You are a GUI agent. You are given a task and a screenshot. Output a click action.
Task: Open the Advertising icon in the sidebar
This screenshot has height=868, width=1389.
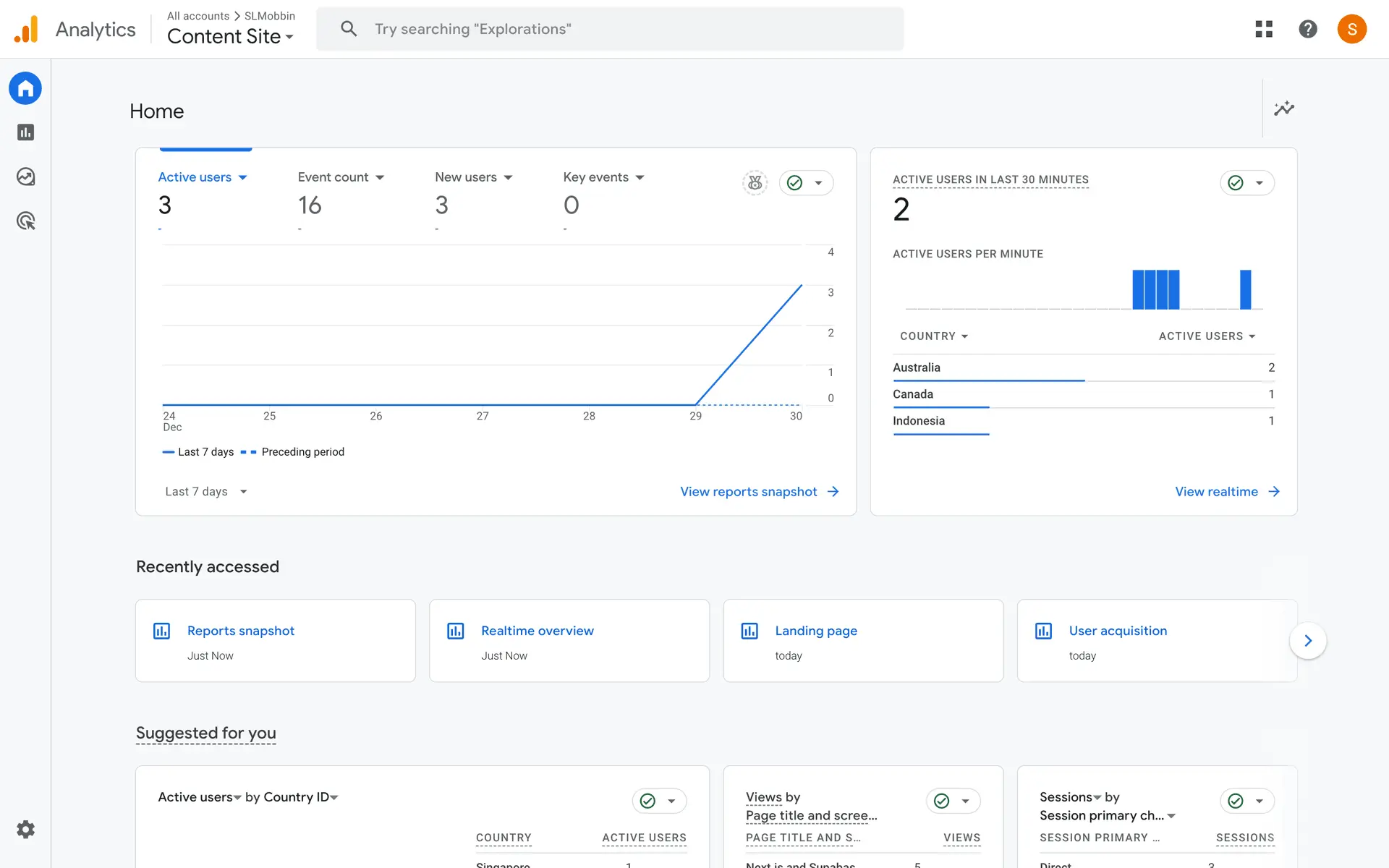(26, 221)
